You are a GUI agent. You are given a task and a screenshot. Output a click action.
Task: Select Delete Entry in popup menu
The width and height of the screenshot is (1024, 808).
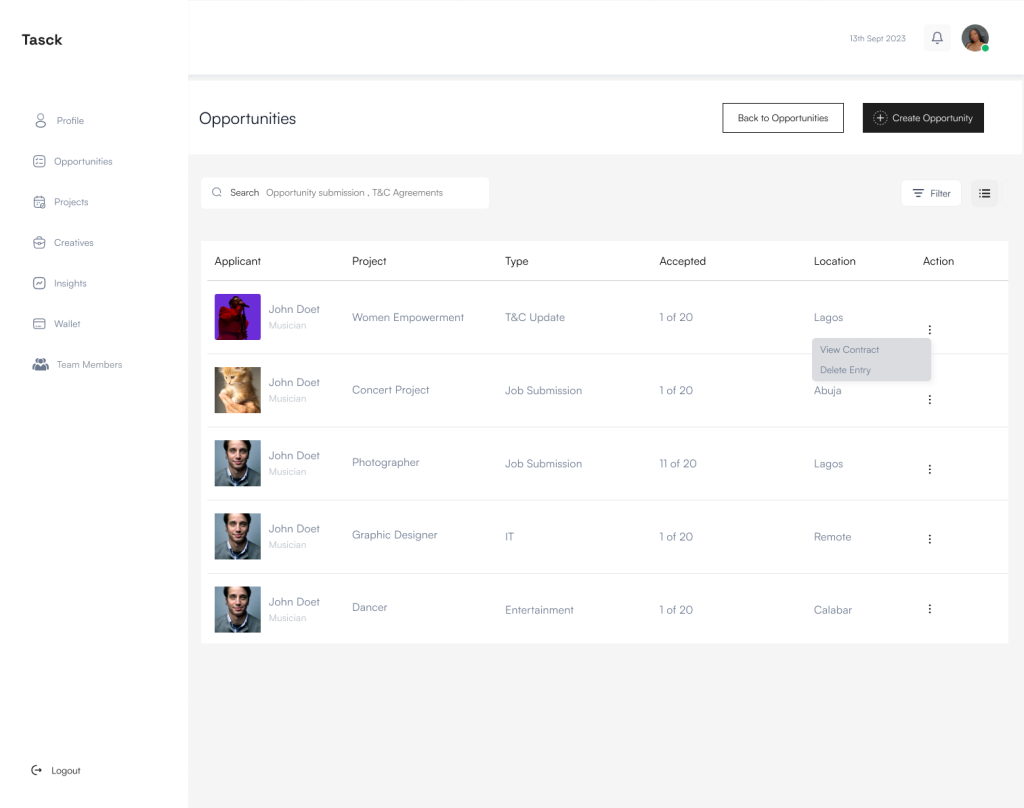pos(846,370)
